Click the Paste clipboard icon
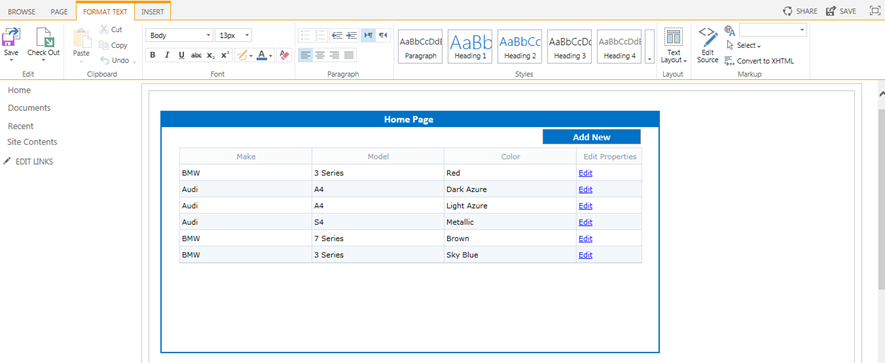Screen dimensions: 885x363 point(81,38)
